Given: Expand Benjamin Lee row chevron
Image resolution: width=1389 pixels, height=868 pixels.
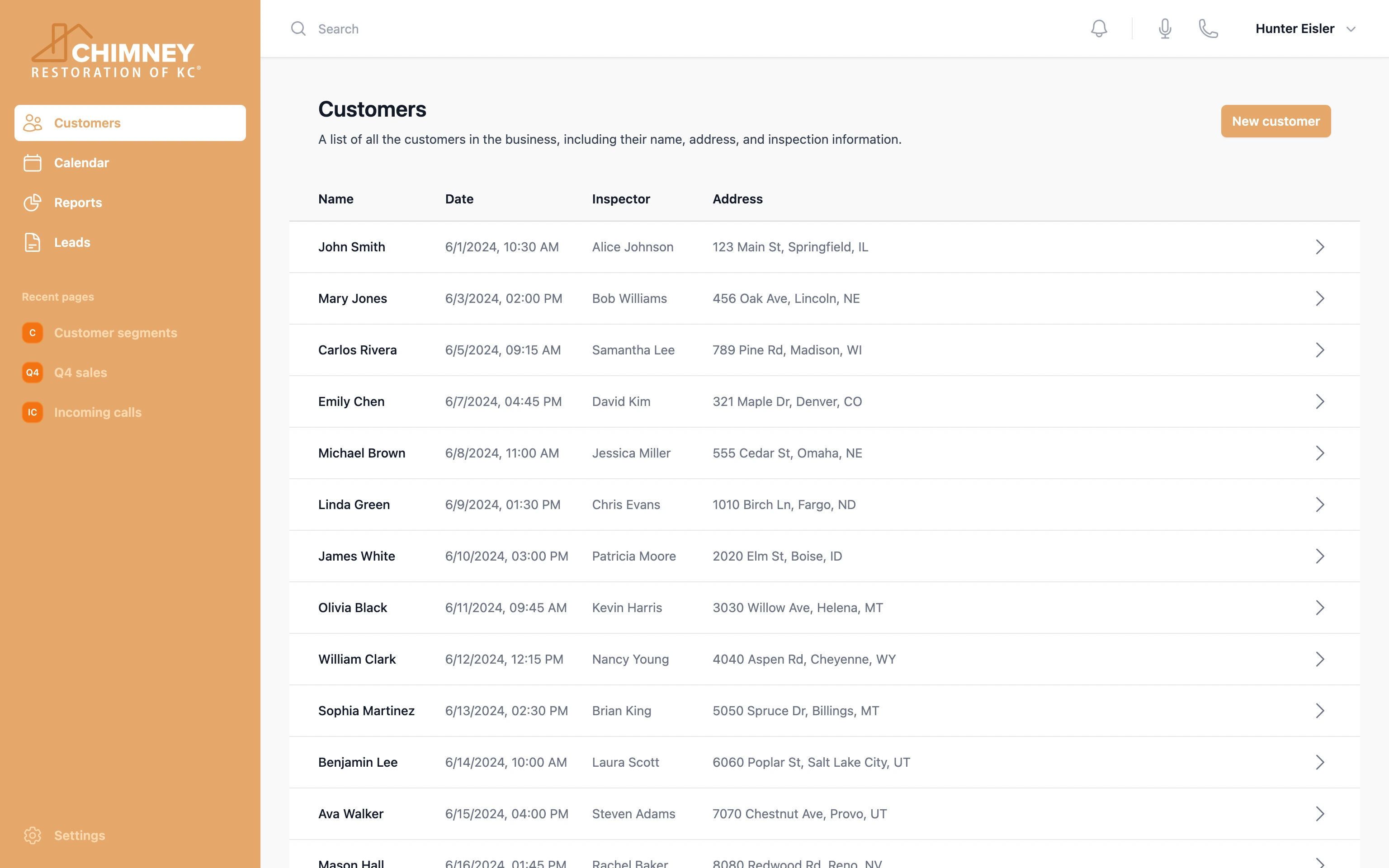Looking at the screenshot, I should click(1319, 762).
